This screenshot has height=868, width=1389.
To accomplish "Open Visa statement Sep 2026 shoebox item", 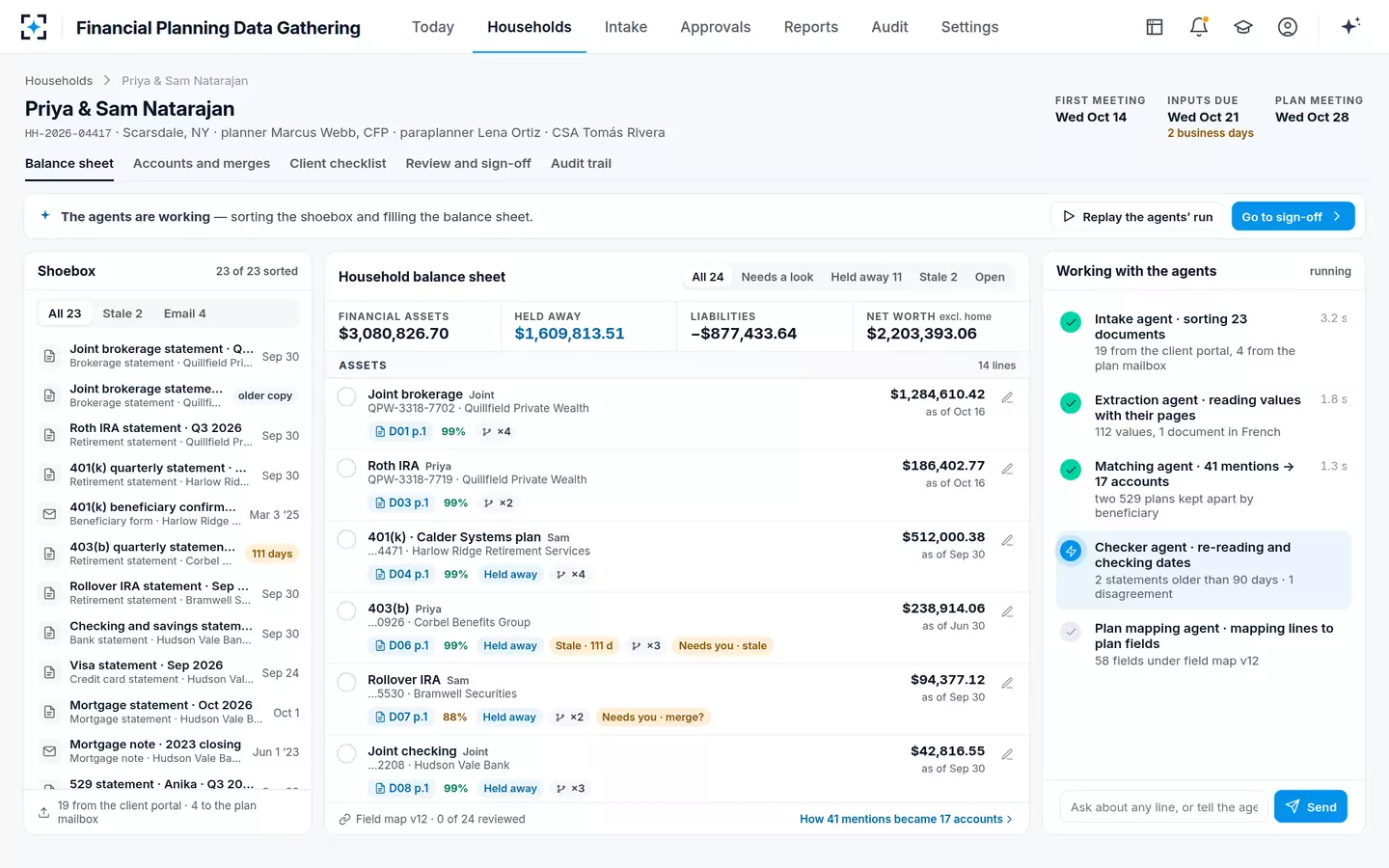I will click(x=168, y=672).
